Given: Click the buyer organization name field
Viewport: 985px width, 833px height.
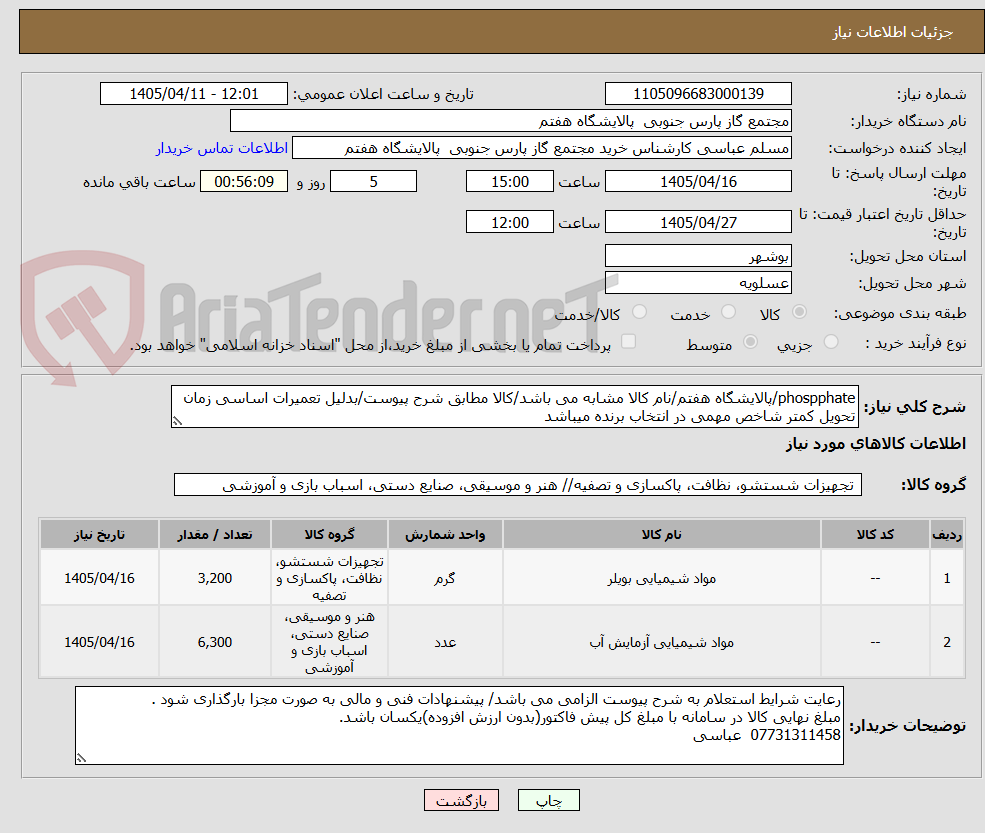Looking at the screenshot, I should [x=511, y=121].
